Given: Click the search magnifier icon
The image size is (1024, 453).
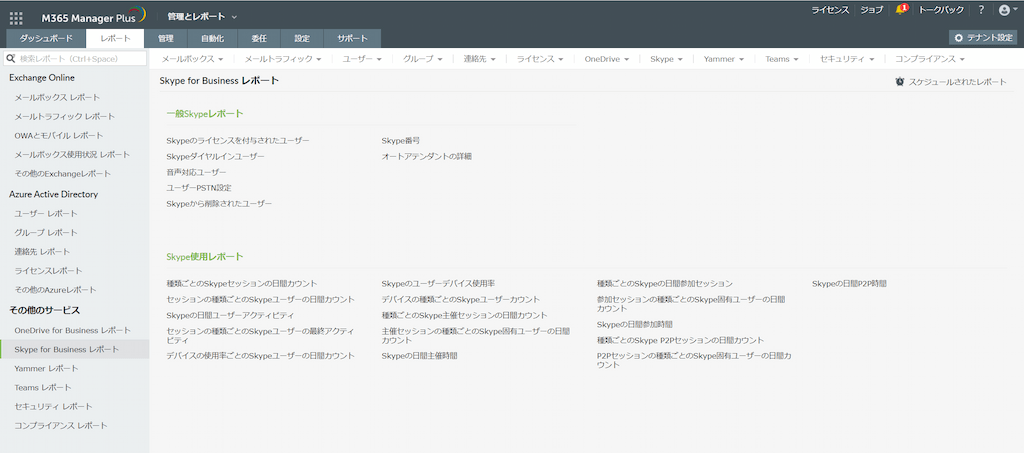Looking at the screenshot, I should click(x=12, y=59).
